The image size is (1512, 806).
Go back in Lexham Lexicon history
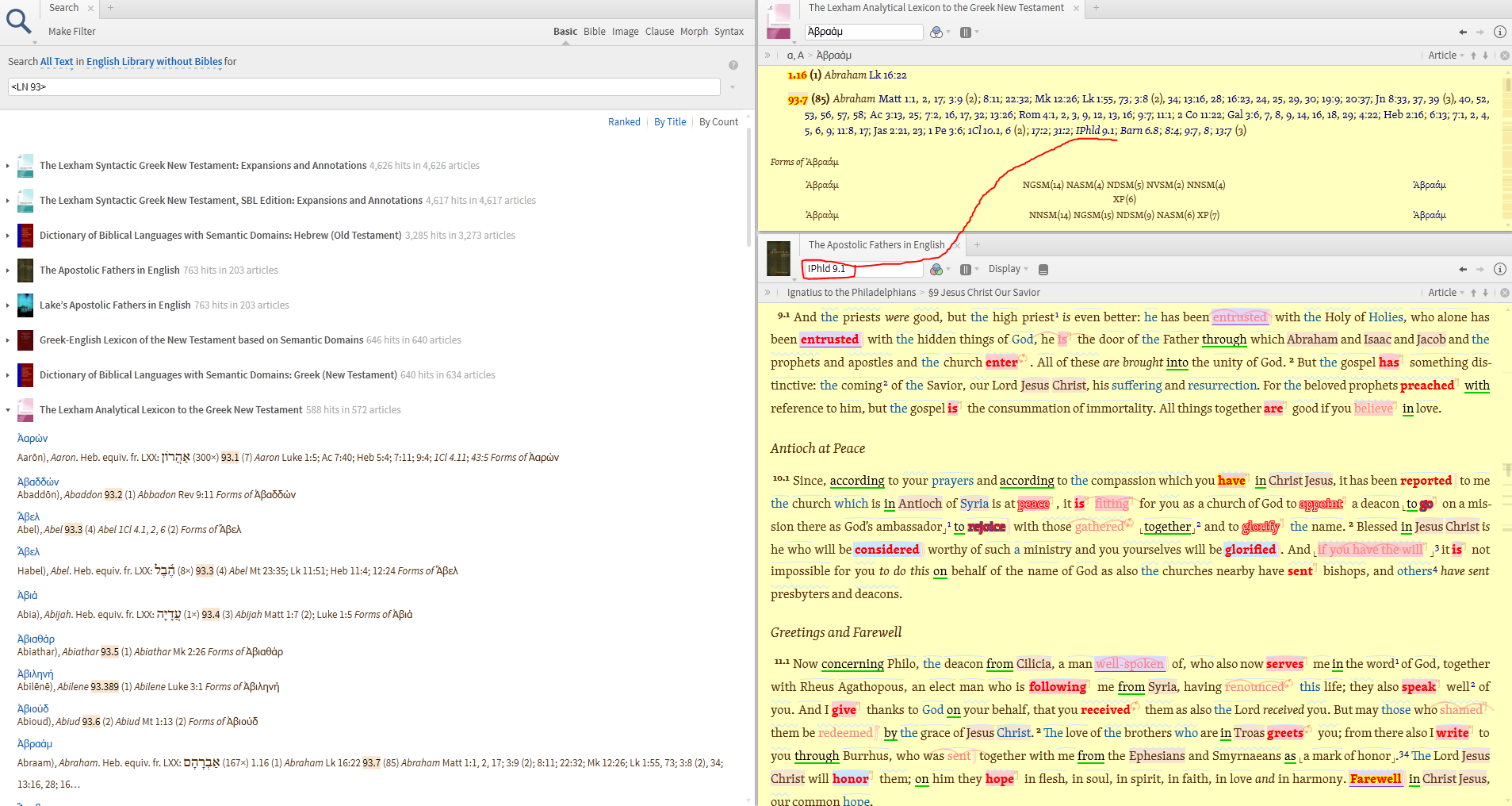click(x=1463, y=33)
